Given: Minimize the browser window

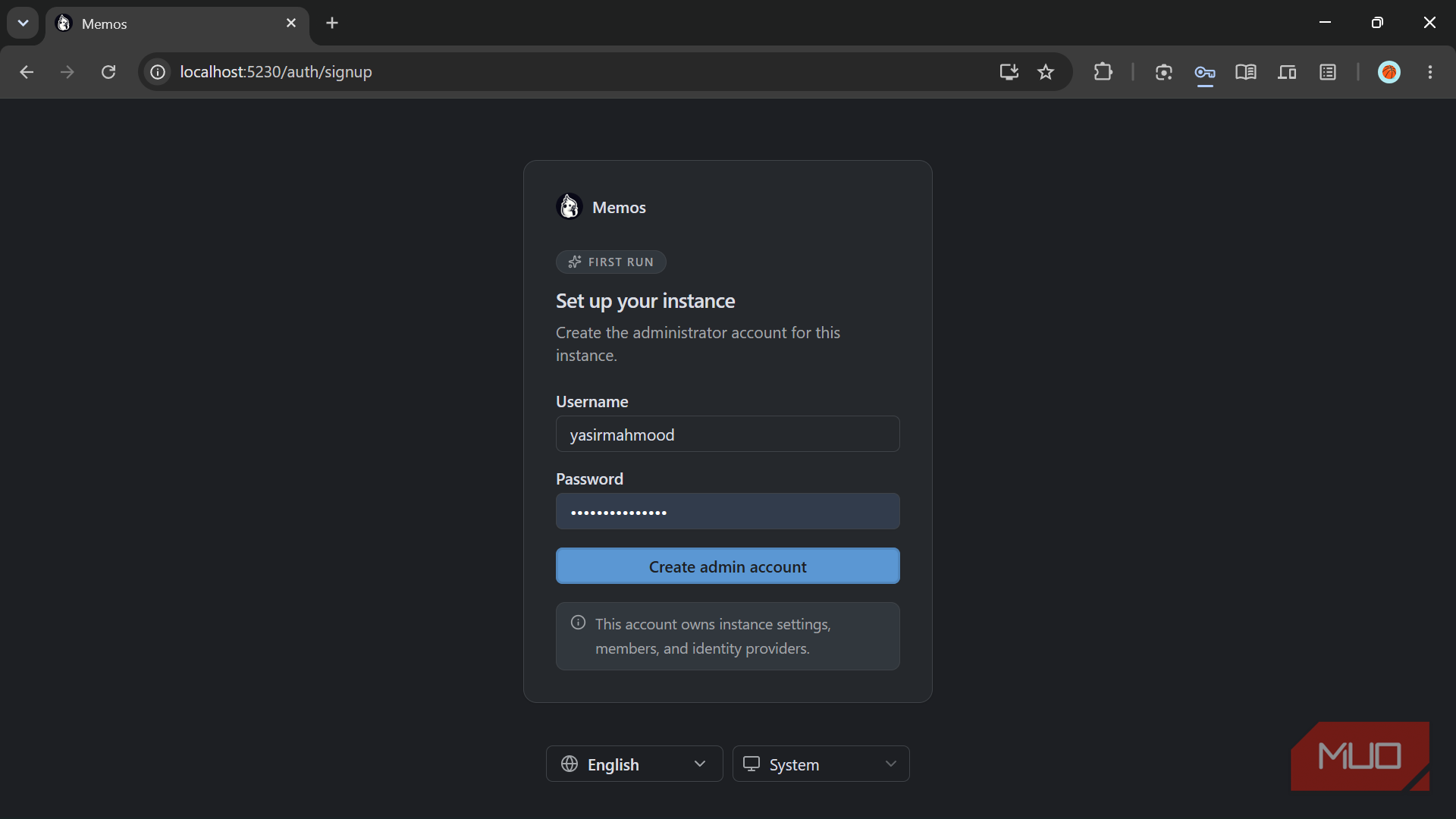Looking at the screenshot, I should (x=1325, y=23).
